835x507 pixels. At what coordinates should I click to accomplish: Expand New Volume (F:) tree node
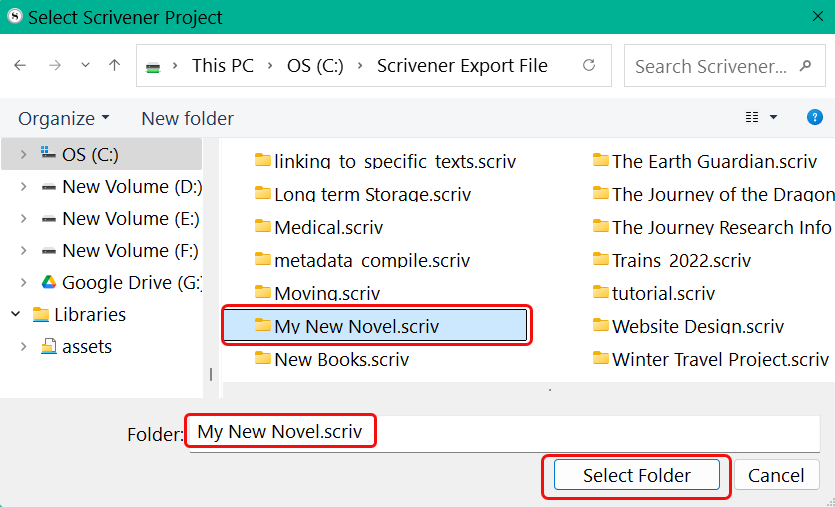click(x=23, y=251)
